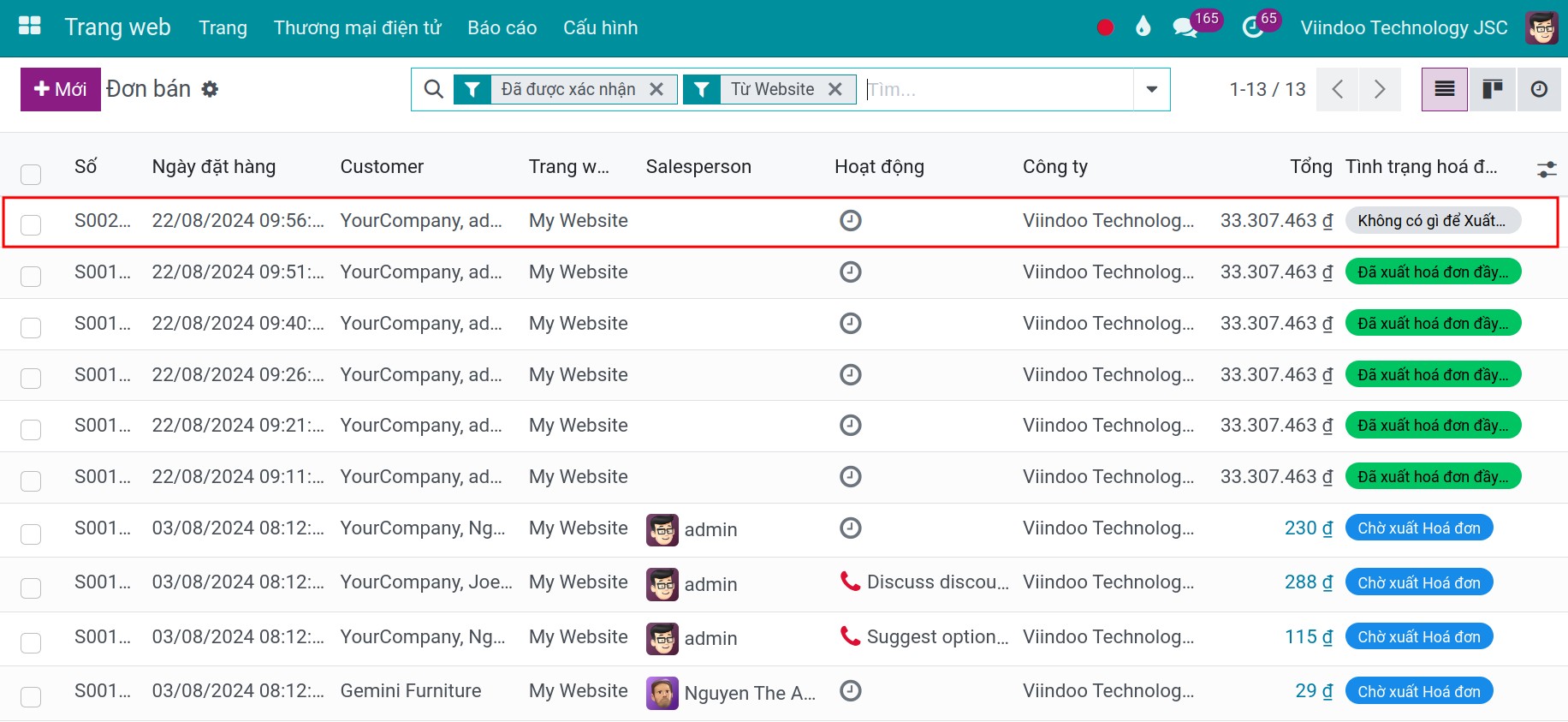Select checkbox for Gemini Furniture row

click(x=31, y=697)
